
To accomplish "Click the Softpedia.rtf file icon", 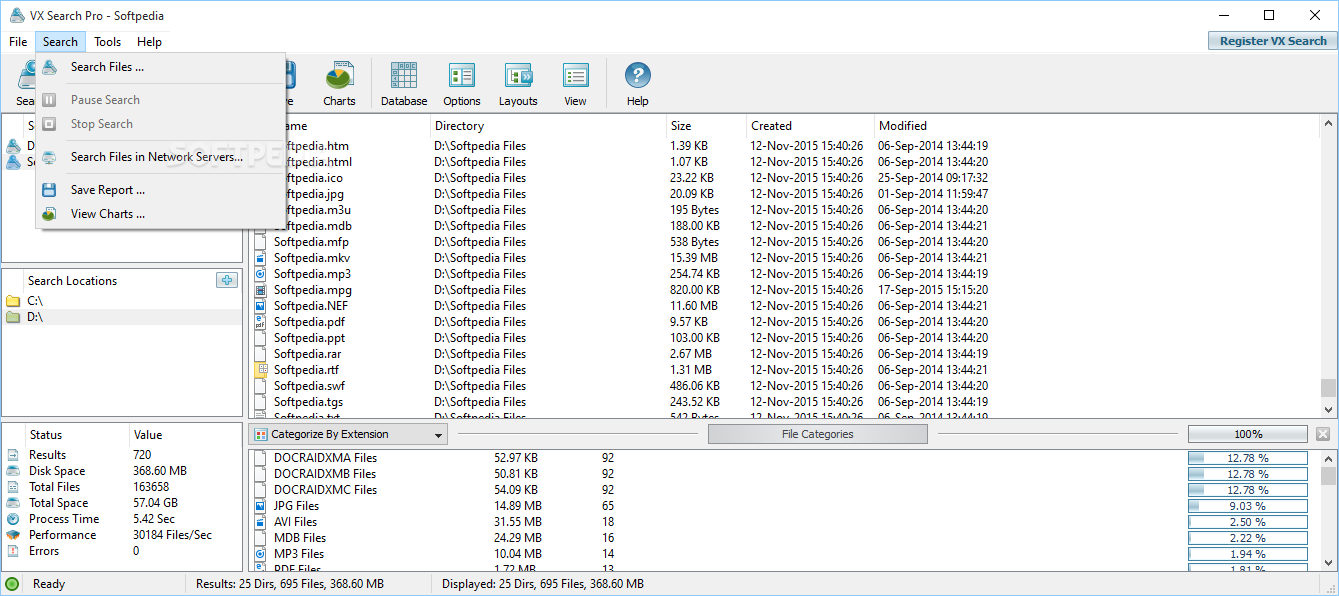I will tap(260, 370).
